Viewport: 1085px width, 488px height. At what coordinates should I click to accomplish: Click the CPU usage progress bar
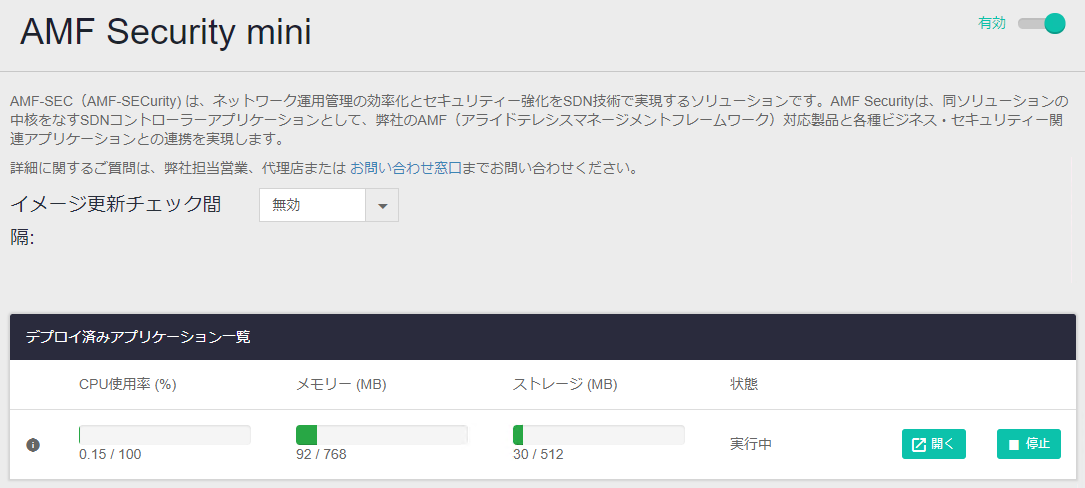tap(165, 434)
